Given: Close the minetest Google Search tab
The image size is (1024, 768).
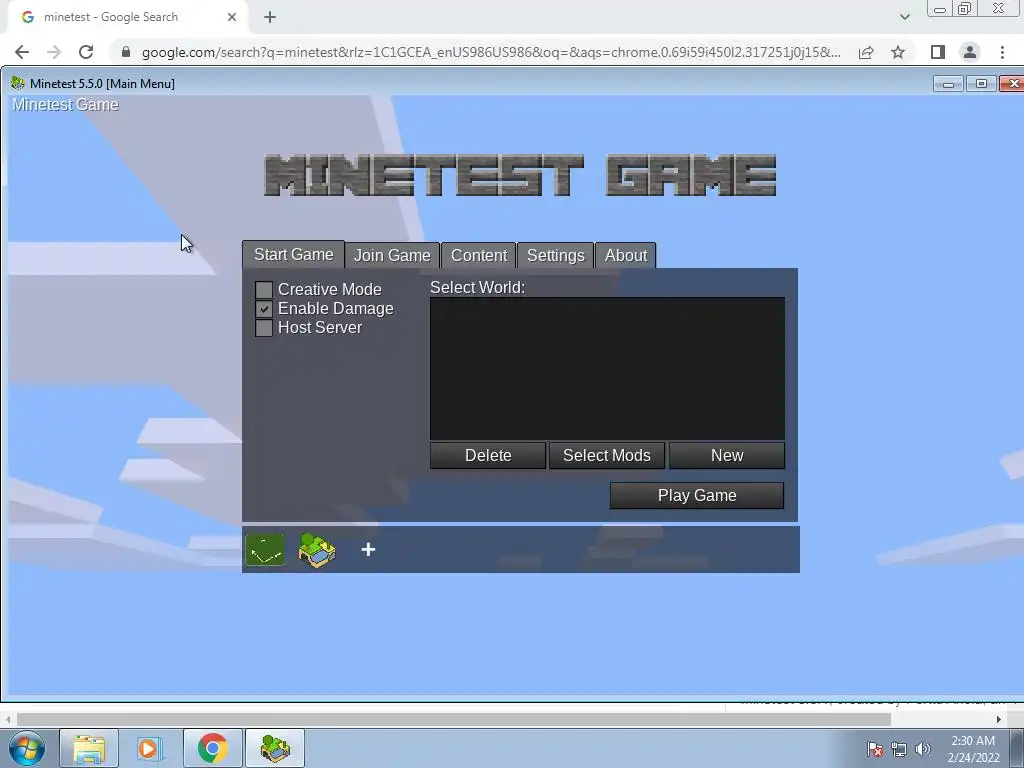Looking at the screenshot, I should pyautogui.click(x=232, y=17).
